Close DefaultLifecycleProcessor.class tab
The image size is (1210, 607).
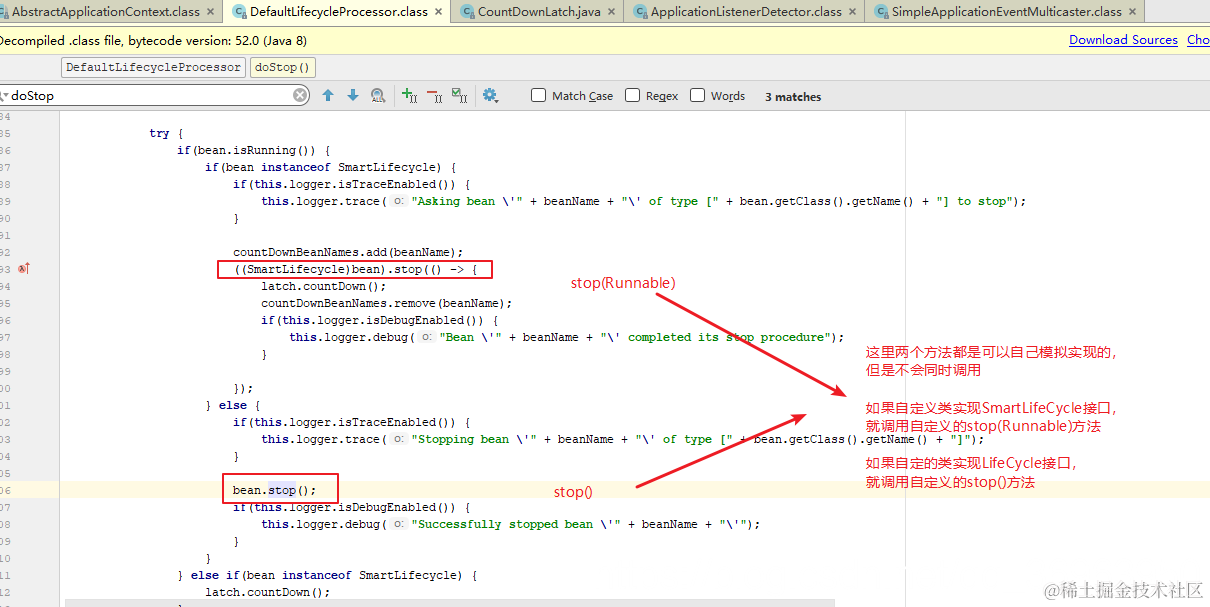tap(438, 12)
